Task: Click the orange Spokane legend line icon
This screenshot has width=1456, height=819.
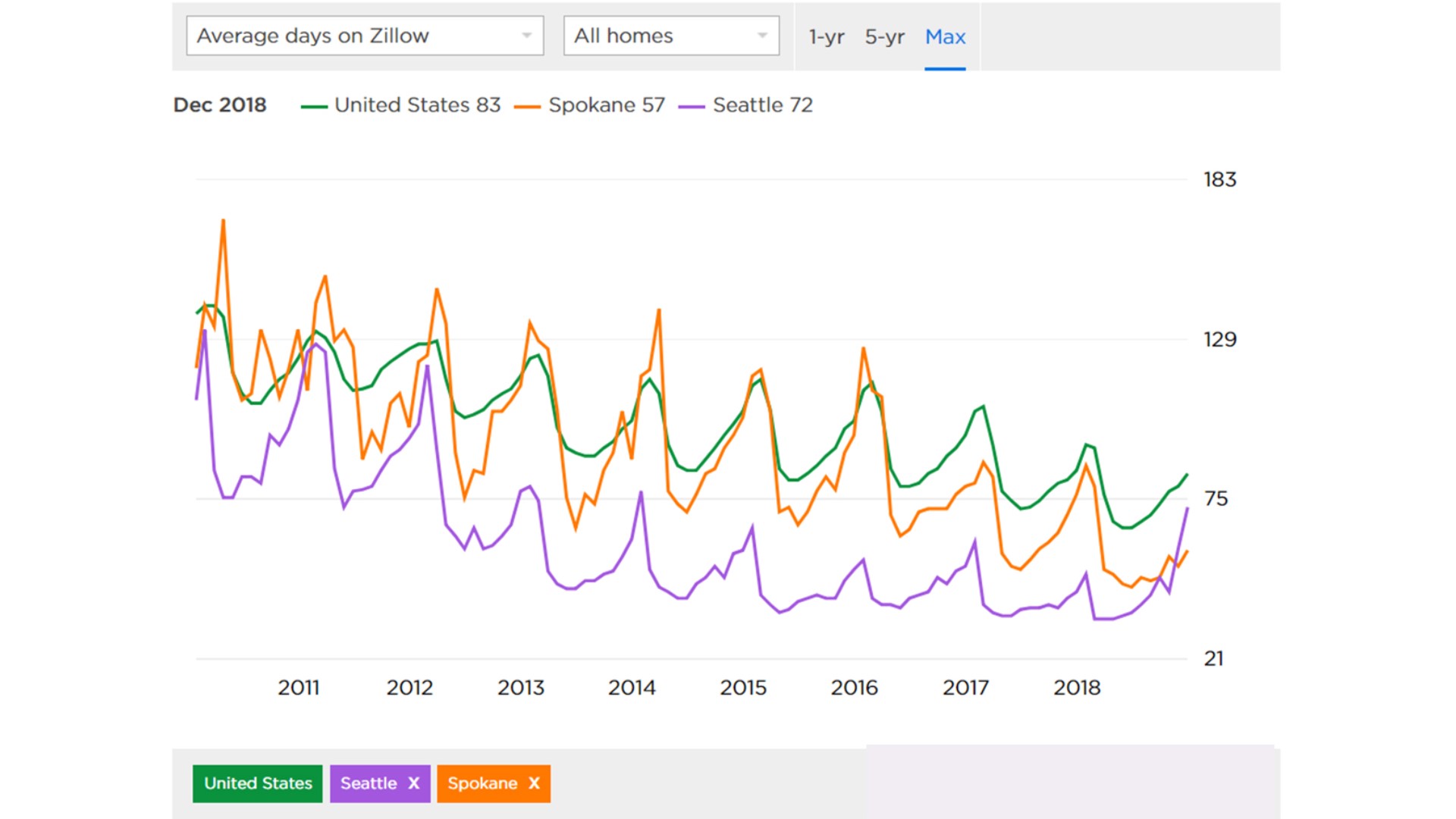Action: click(x=529, y=105)
